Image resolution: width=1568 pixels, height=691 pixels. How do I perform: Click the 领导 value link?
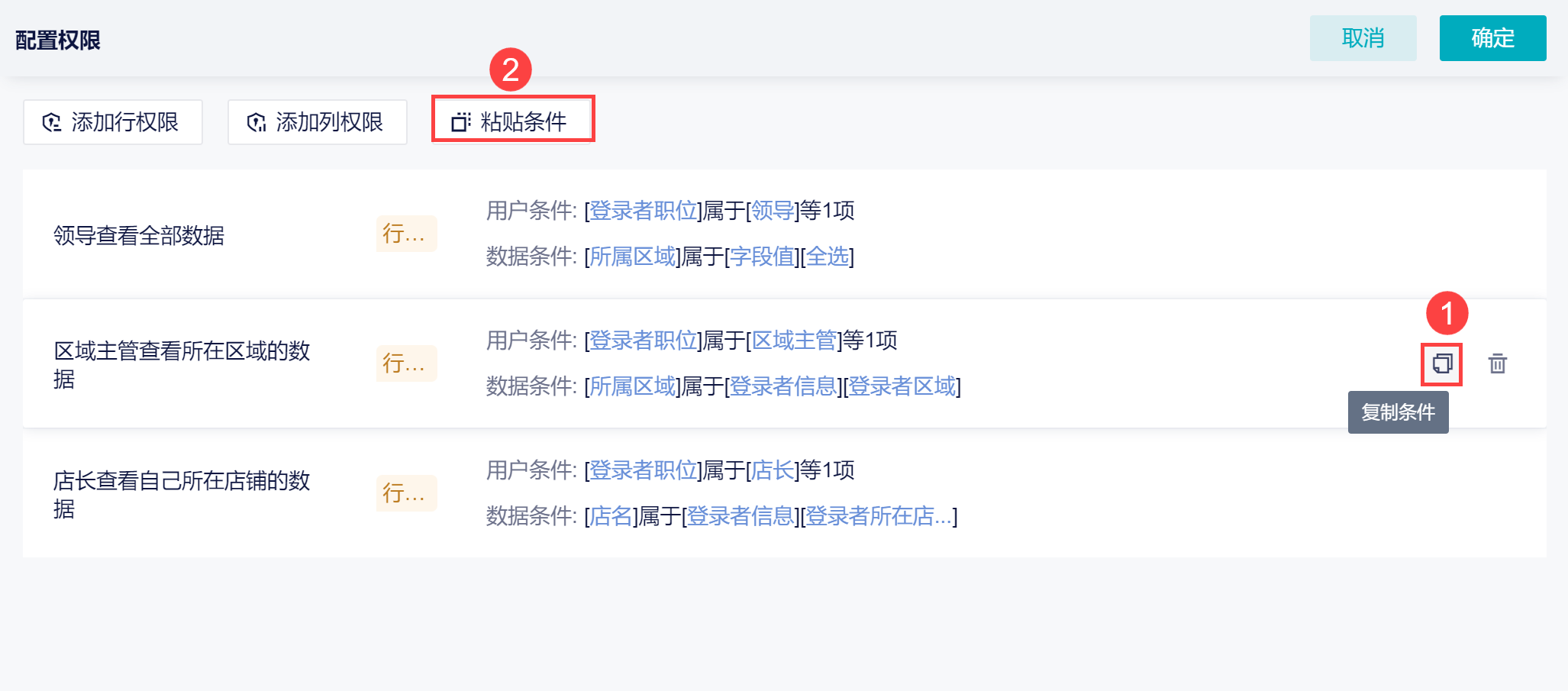click(x=773, y=211)
